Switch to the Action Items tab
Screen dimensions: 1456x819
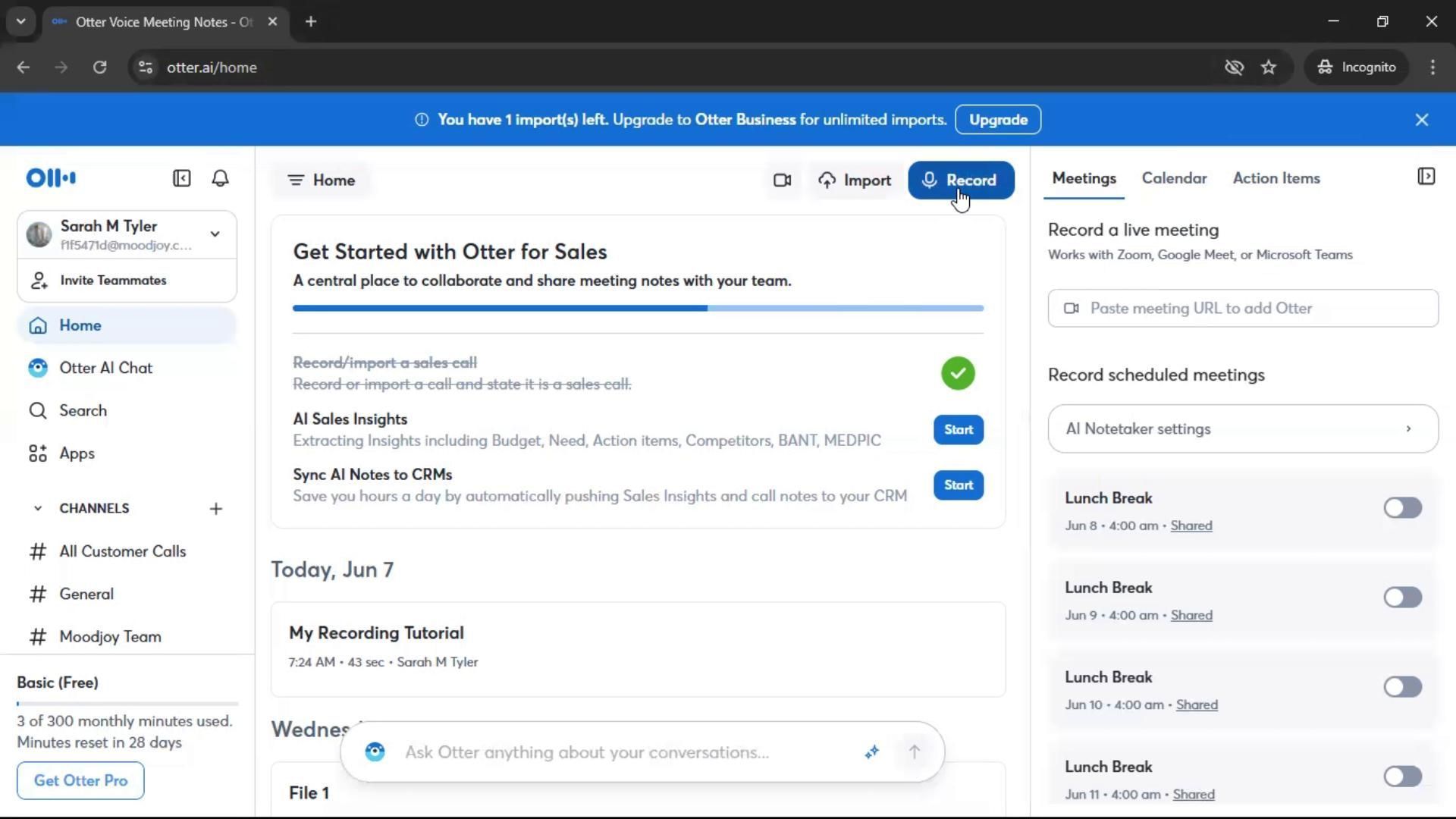(x=1276, y=178)
